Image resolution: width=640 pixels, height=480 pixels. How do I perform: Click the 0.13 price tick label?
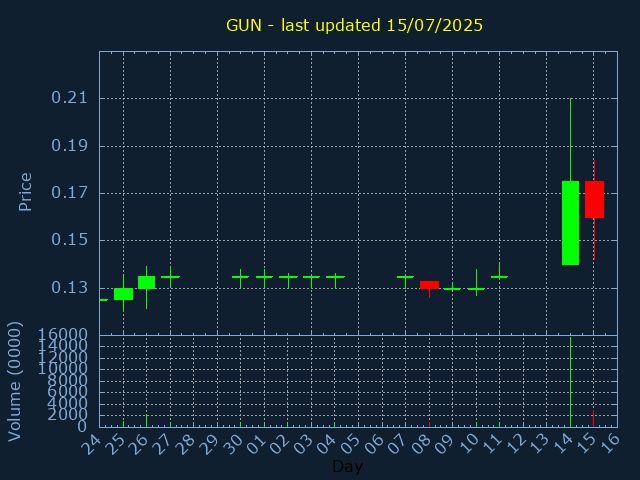69,288
